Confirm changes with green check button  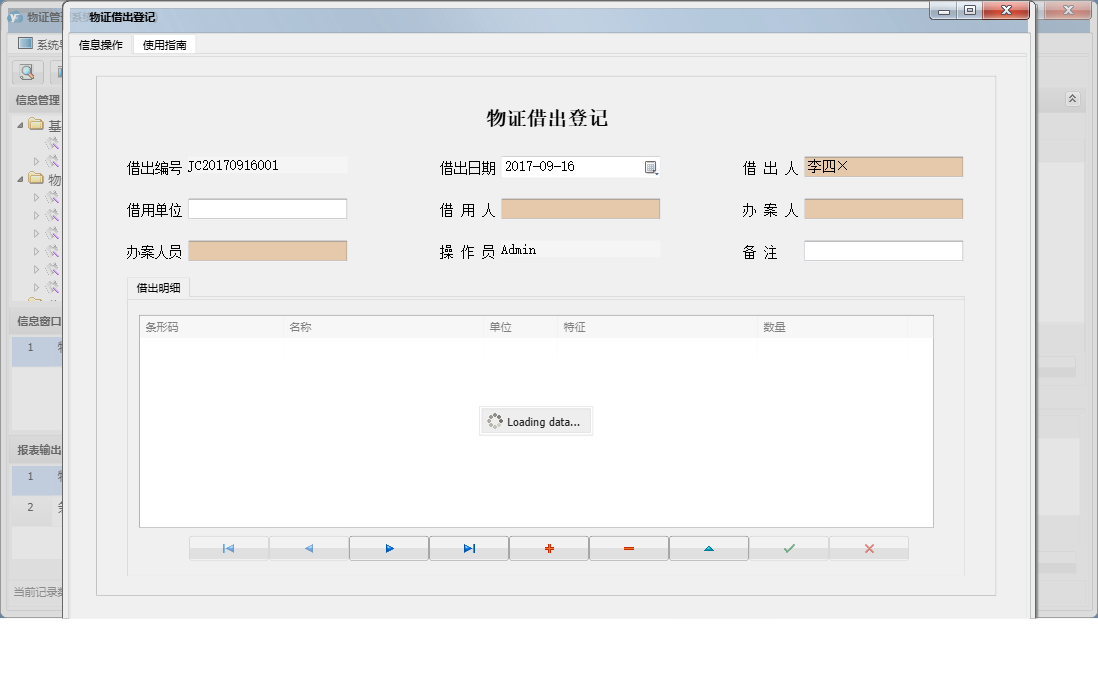[789, 548]
